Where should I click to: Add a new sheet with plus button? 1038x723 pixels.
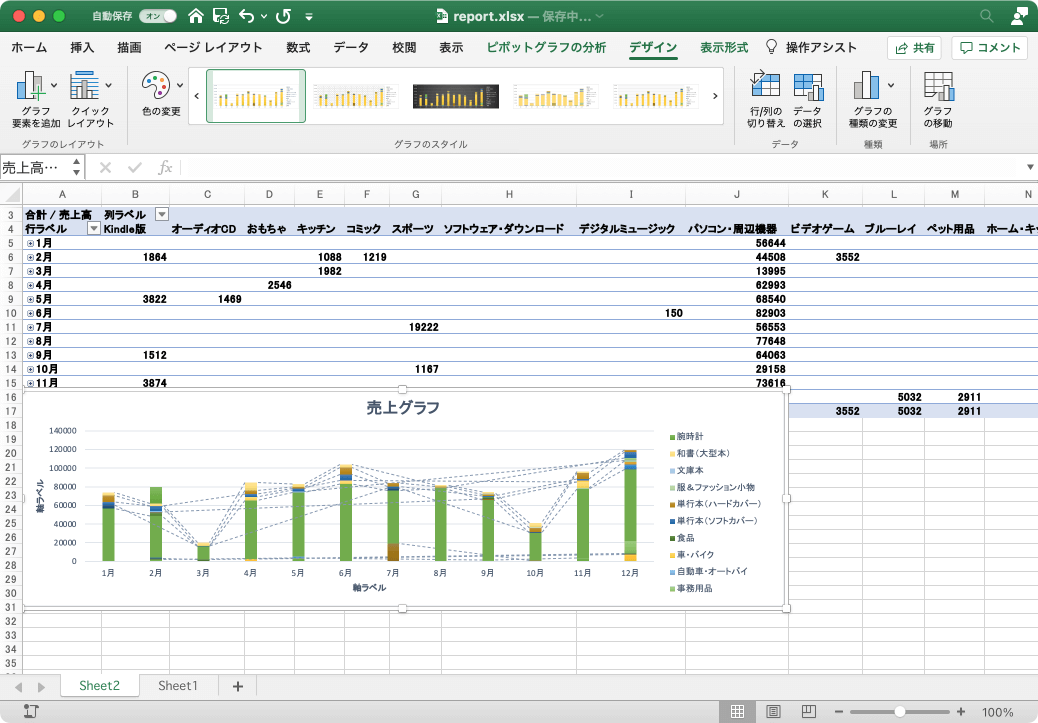click(238, 687)
